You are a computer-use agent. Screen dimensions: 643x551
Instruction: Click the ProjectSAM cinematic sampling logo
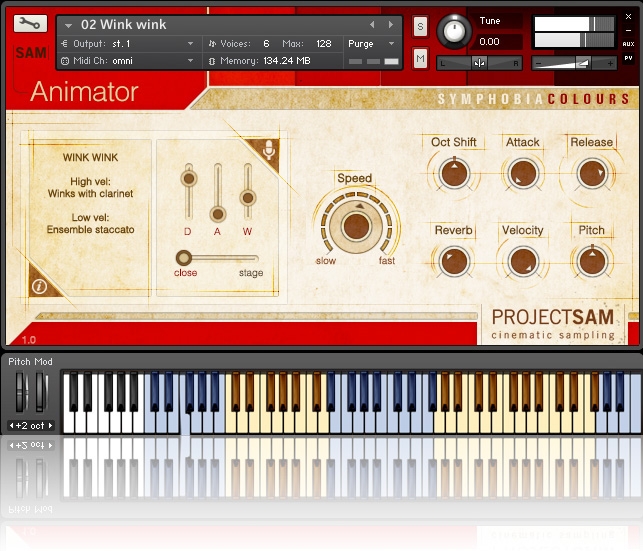click(x=552, y=324)
